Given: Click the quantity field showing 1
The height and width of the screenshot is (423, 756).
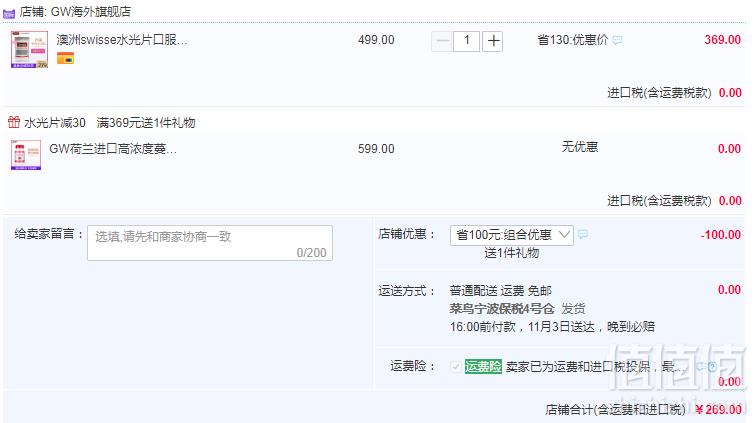Looking at the screenshot, I should click(x=466, y=41).
